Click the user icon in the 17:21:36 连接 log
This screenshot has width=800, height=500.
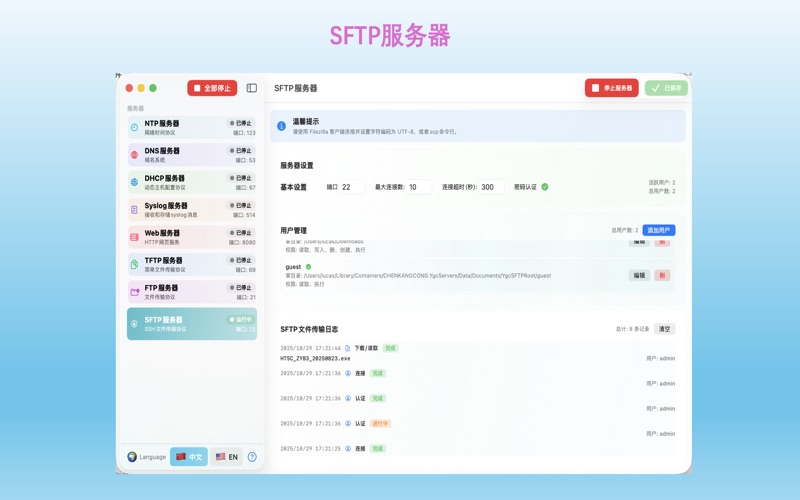tap(348, 373)
